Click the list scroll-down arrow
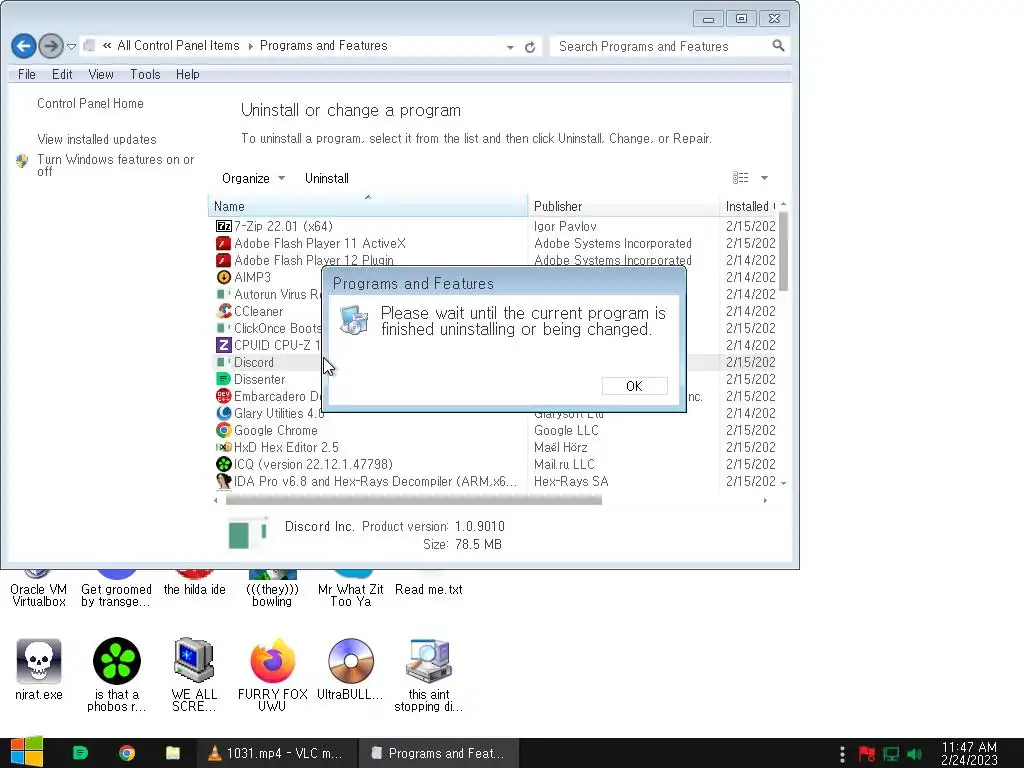This screenshot has height=768, width=1024. (783, 483)
